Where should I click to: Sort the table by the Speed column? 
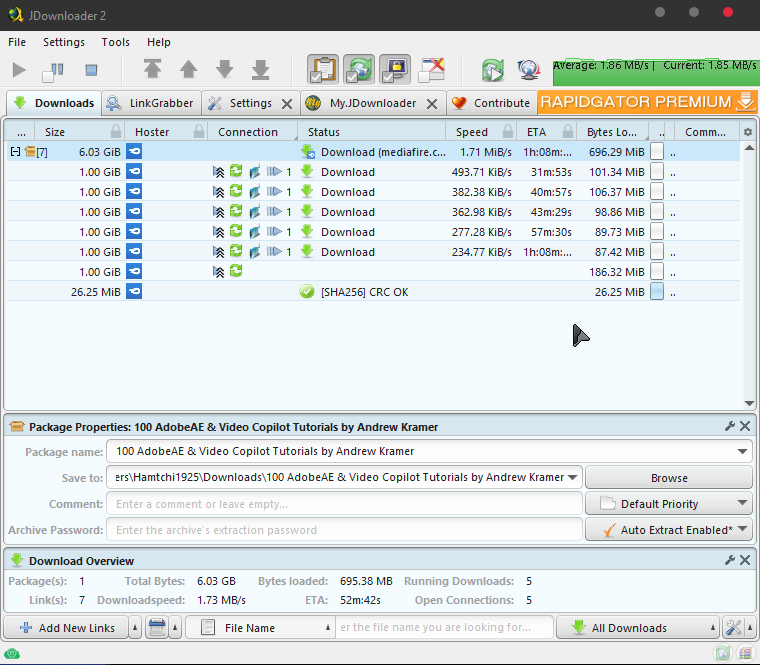coord(472,132)
